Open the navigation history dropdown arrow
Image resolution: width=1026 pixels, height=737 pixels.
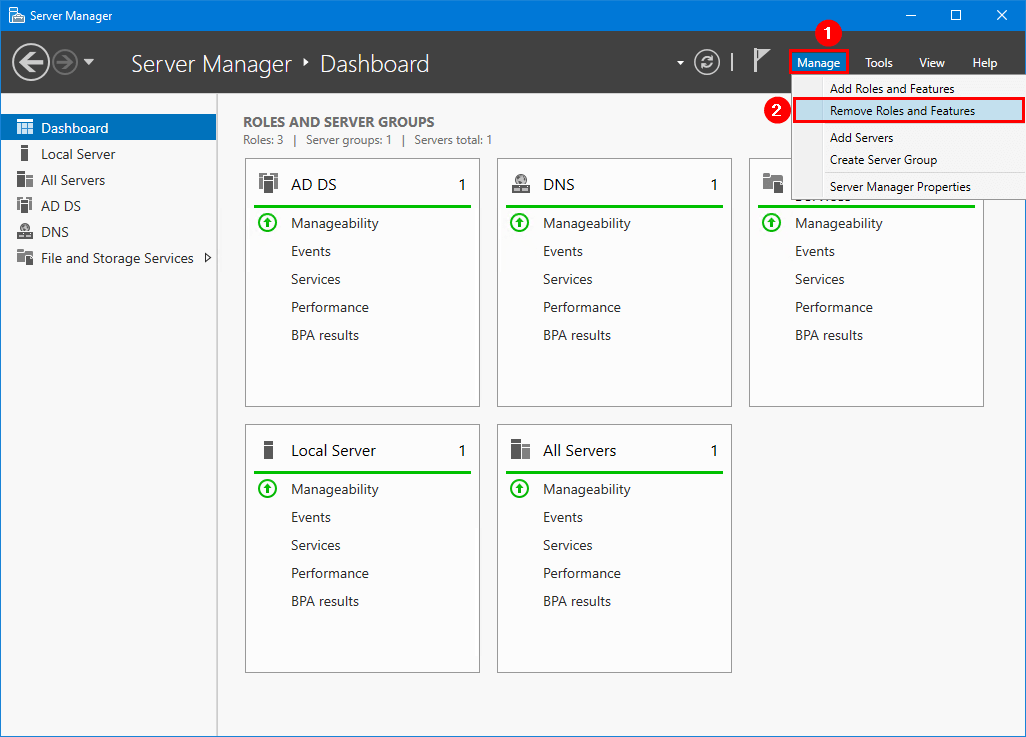point(89,63)
